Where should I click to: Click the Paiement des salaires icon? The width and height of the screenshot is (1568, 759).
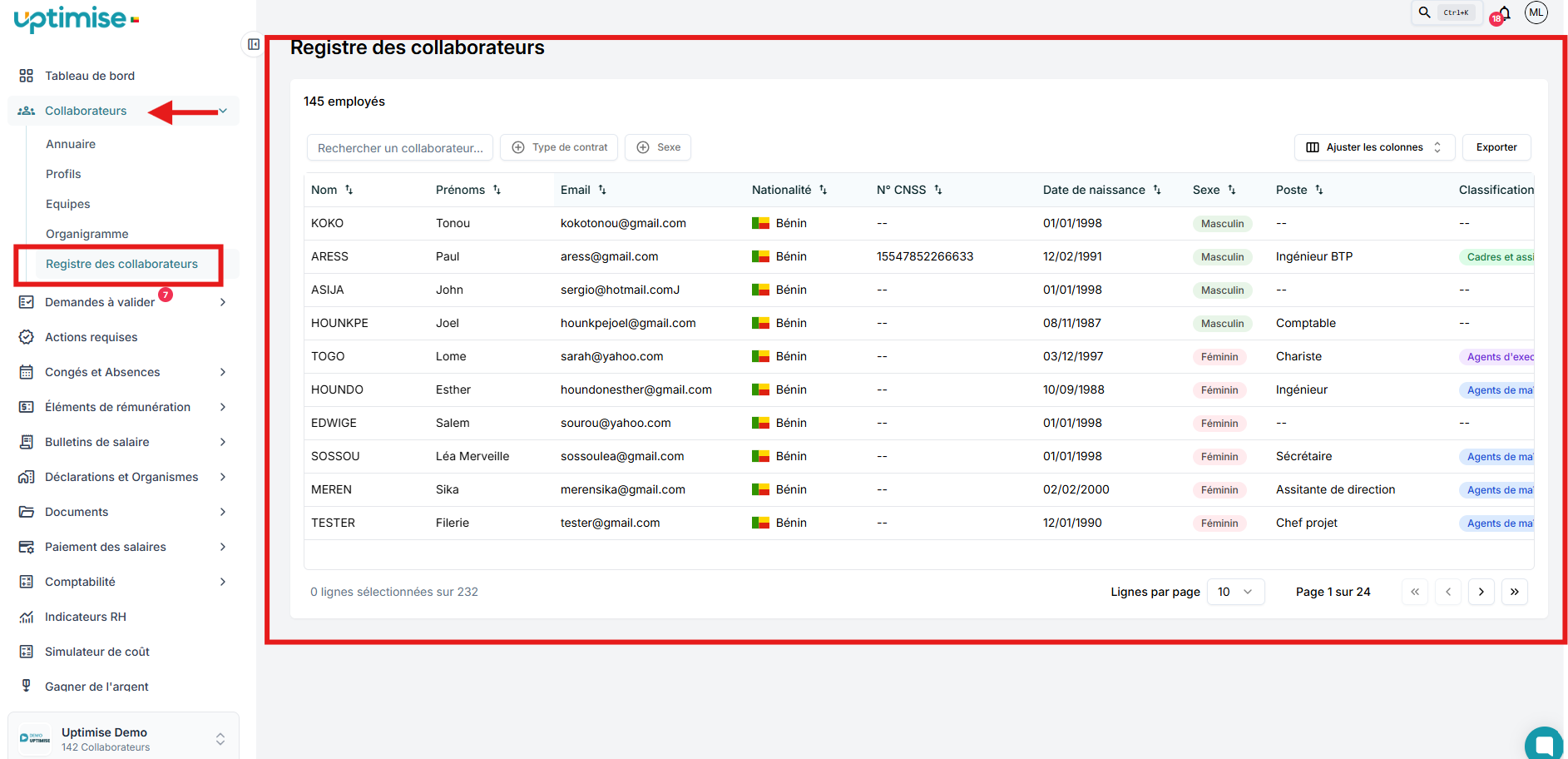pos(27,547)
